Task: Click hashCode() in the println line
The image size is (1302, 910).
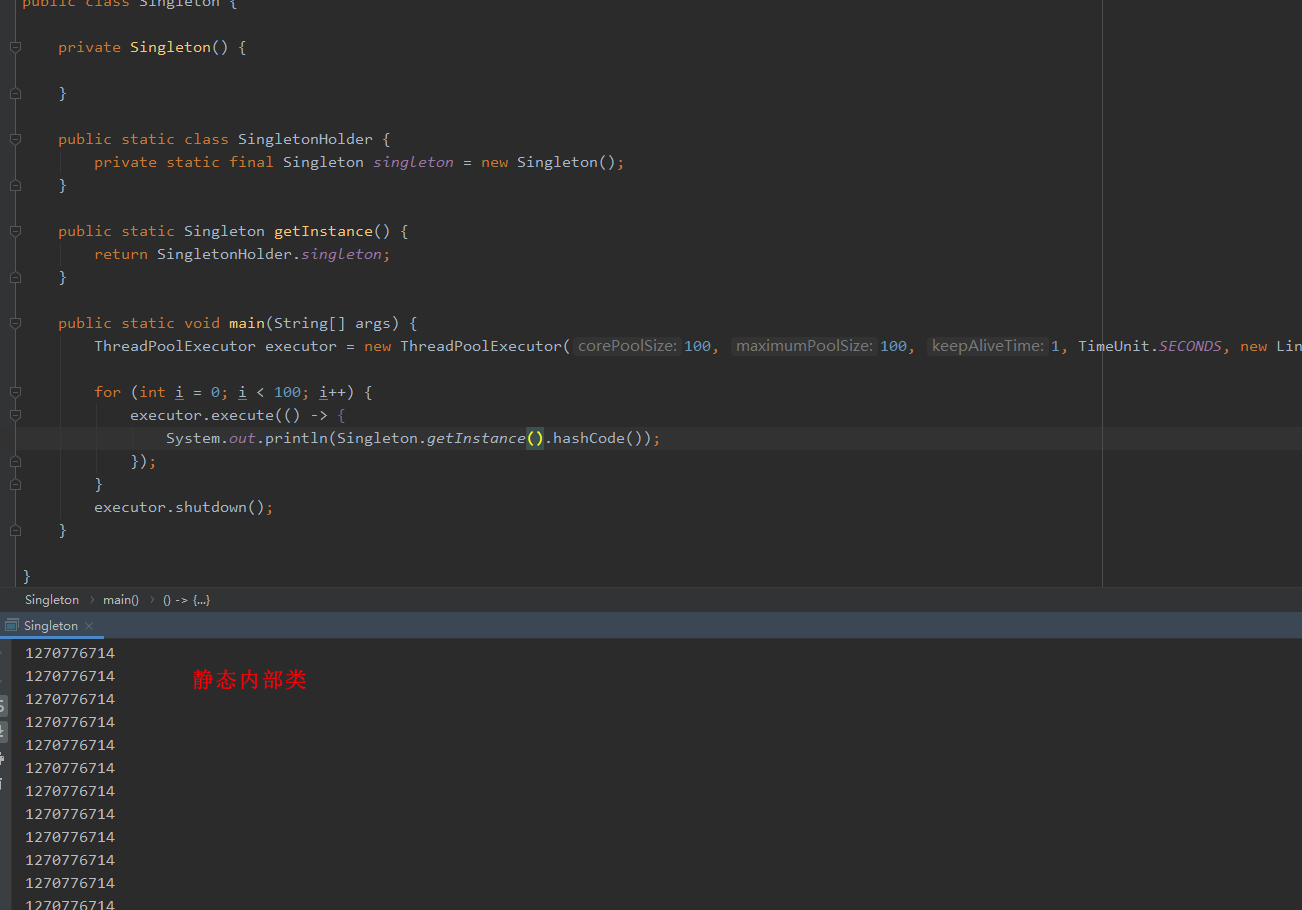Action: [x=598, y=438]
